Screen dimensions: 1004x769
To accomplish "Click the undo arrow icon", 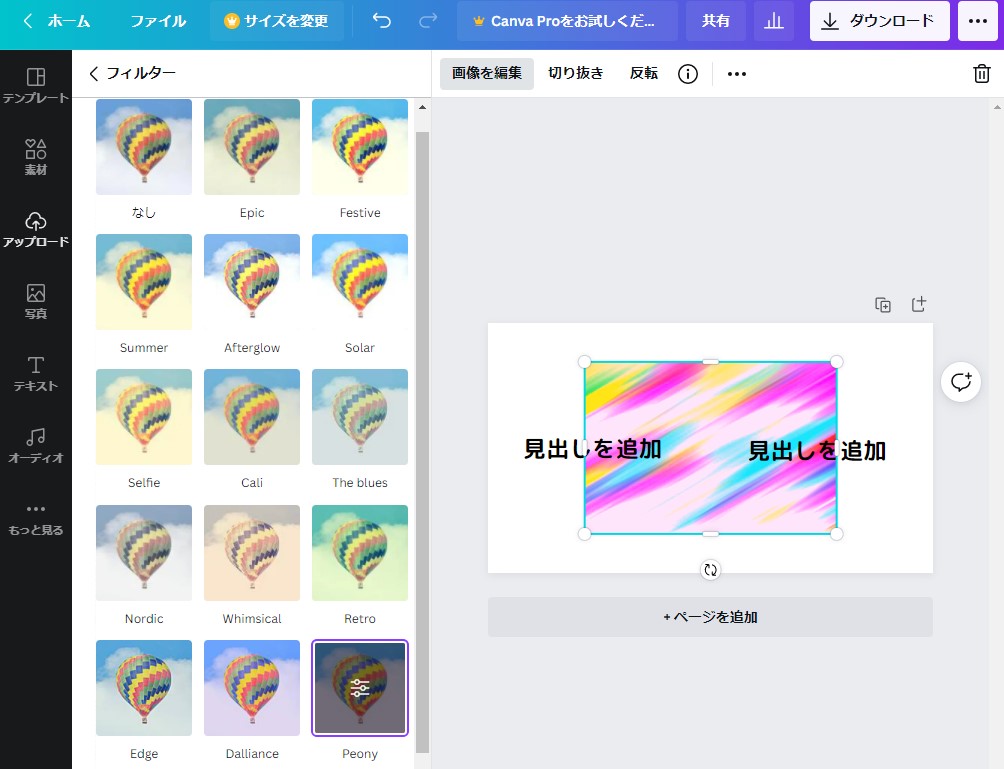I will pyautogui.click(x=382, y=21).
